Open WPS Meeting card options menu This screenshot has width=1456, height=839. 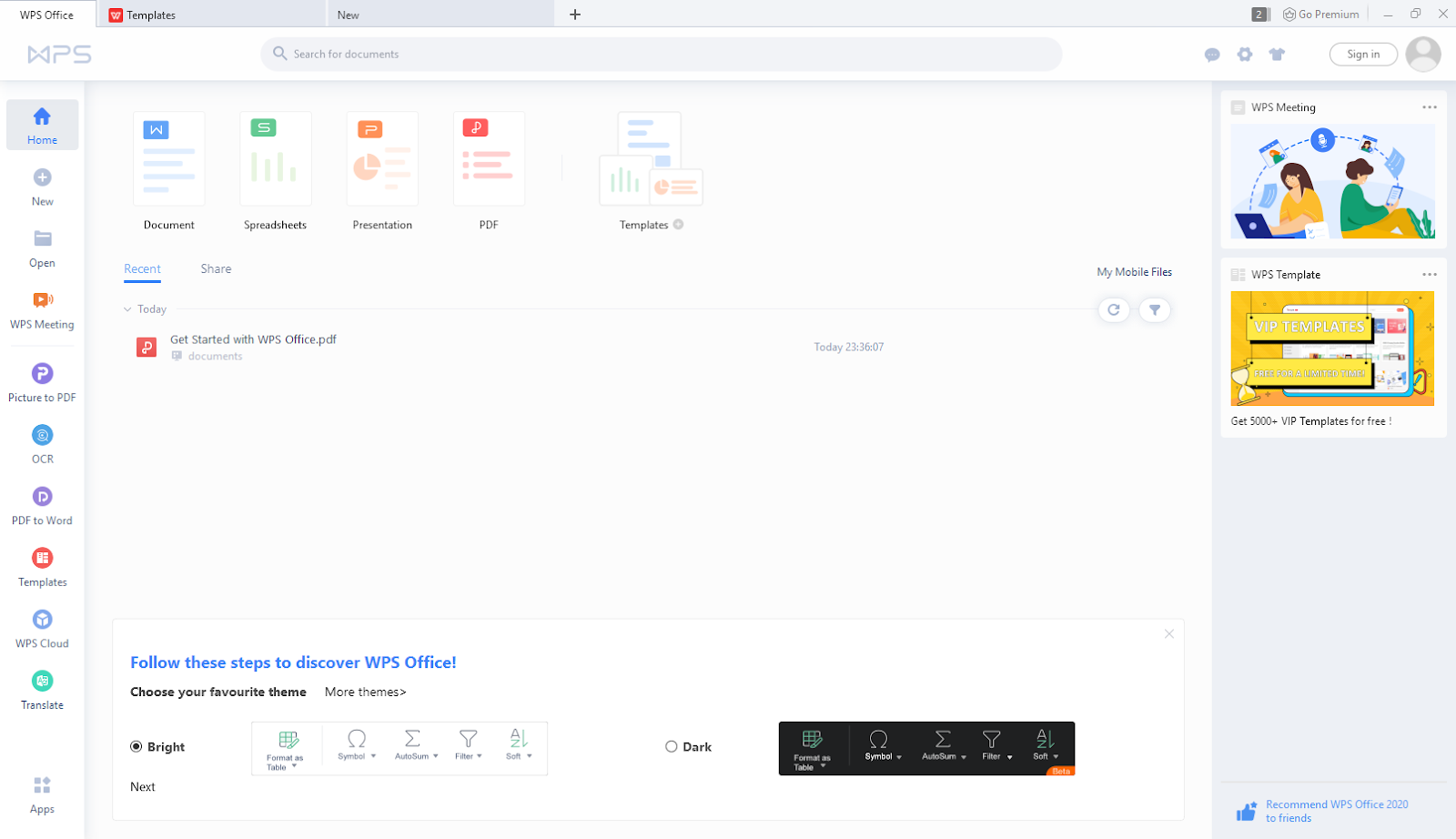(1430, 107)
